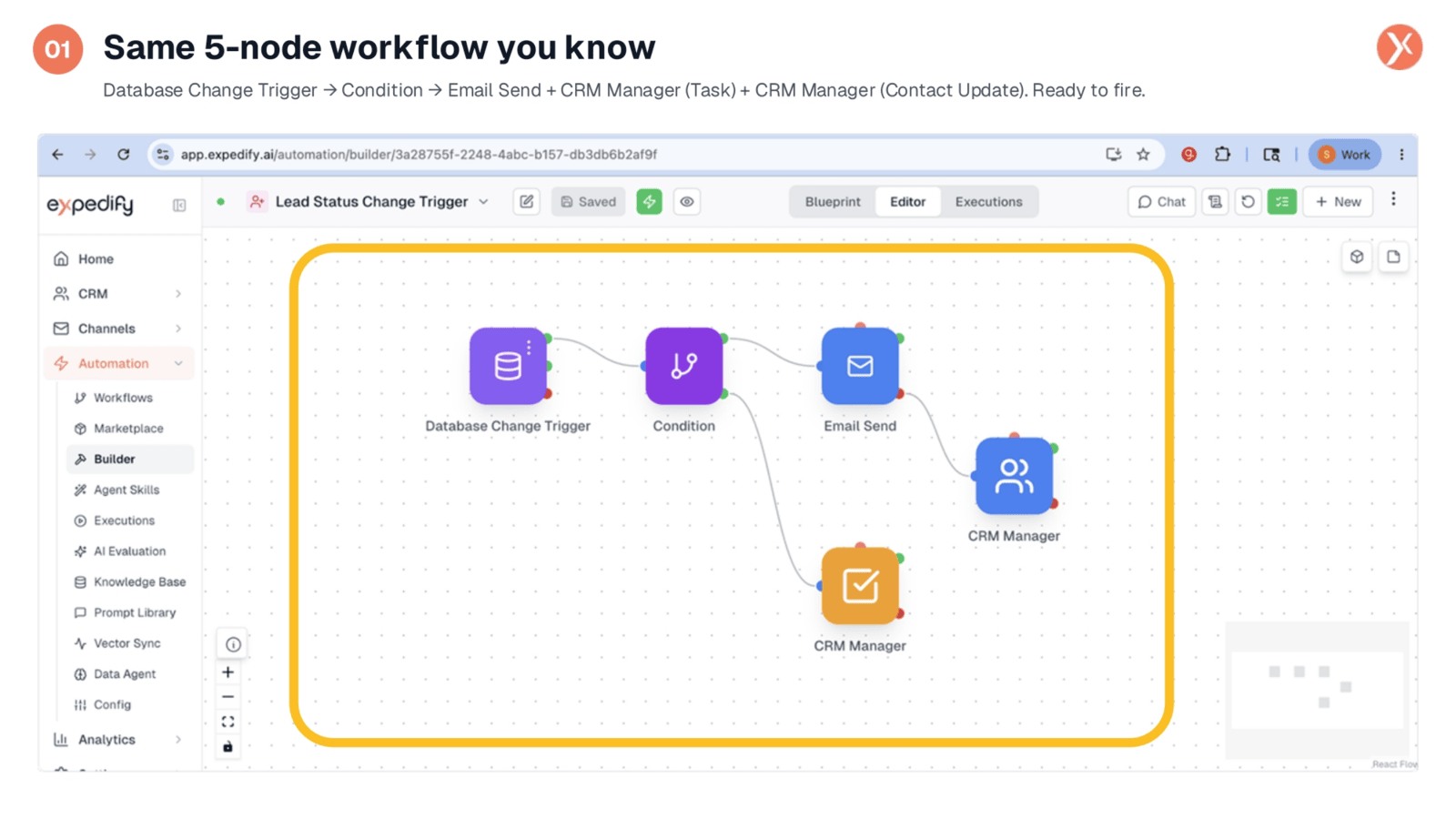The image size is (1456, 819).
Task: Toggle canvas lock icon
Action: pyautogui.click(x=228, y=747)
